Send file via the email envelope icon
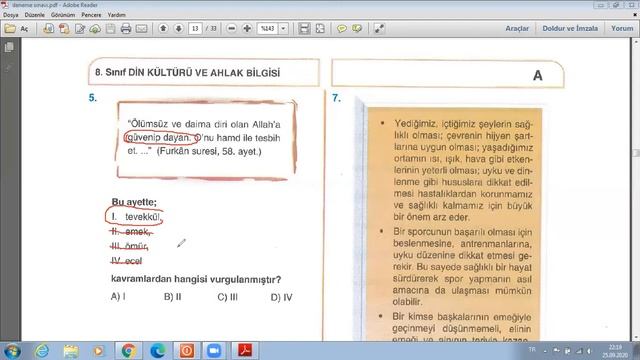The image size is (640, 360). pos(142,29)
